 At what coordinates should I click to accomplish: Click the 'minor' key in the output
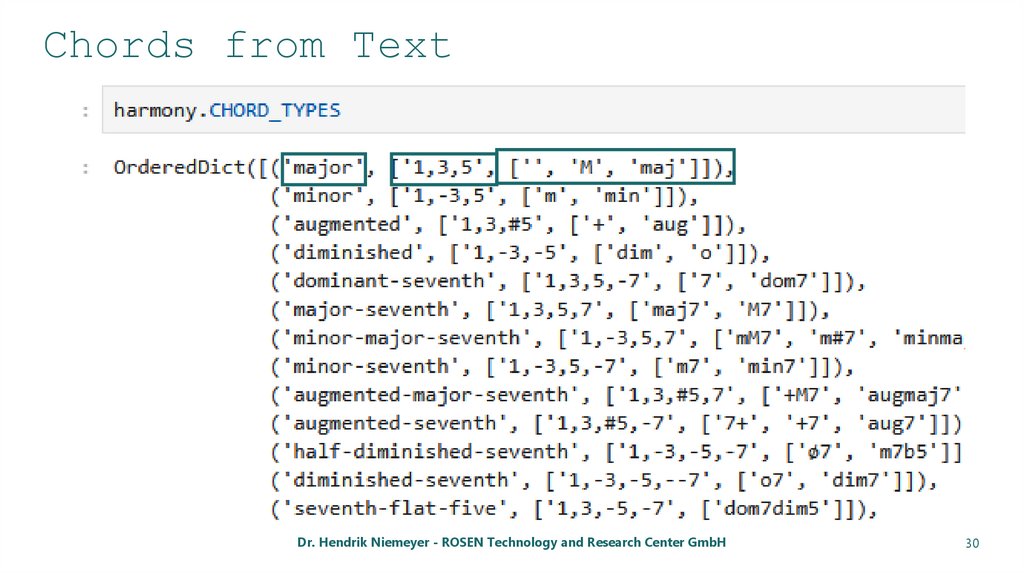[323, 196]
